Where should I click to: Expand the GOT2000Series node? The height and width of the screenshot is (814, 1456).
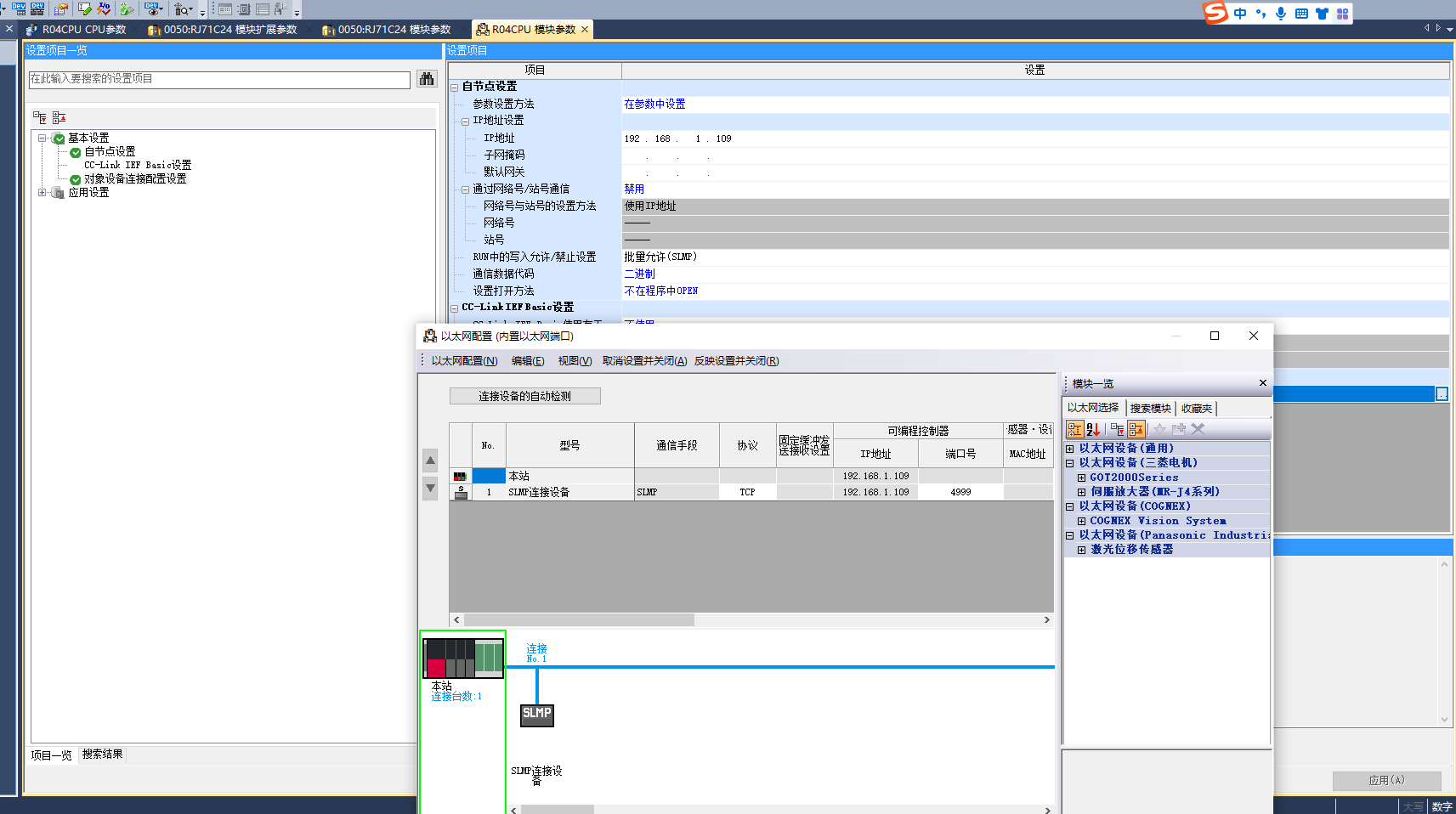pos(1081,478)
